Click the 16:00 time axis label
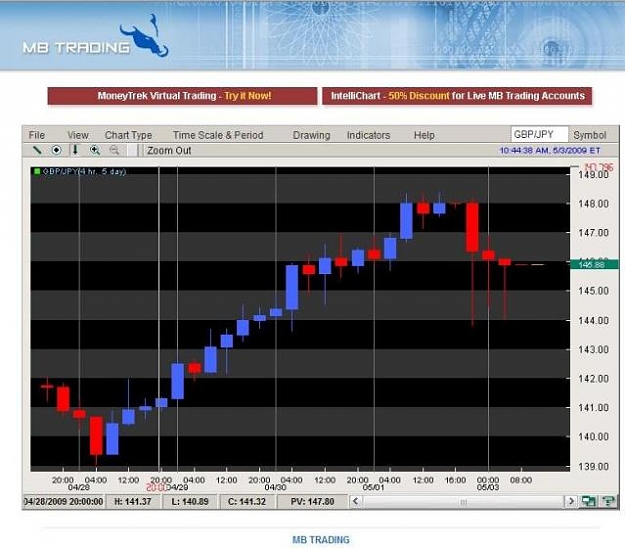This screenshot has height=549, width=625. tap(455, 480)
